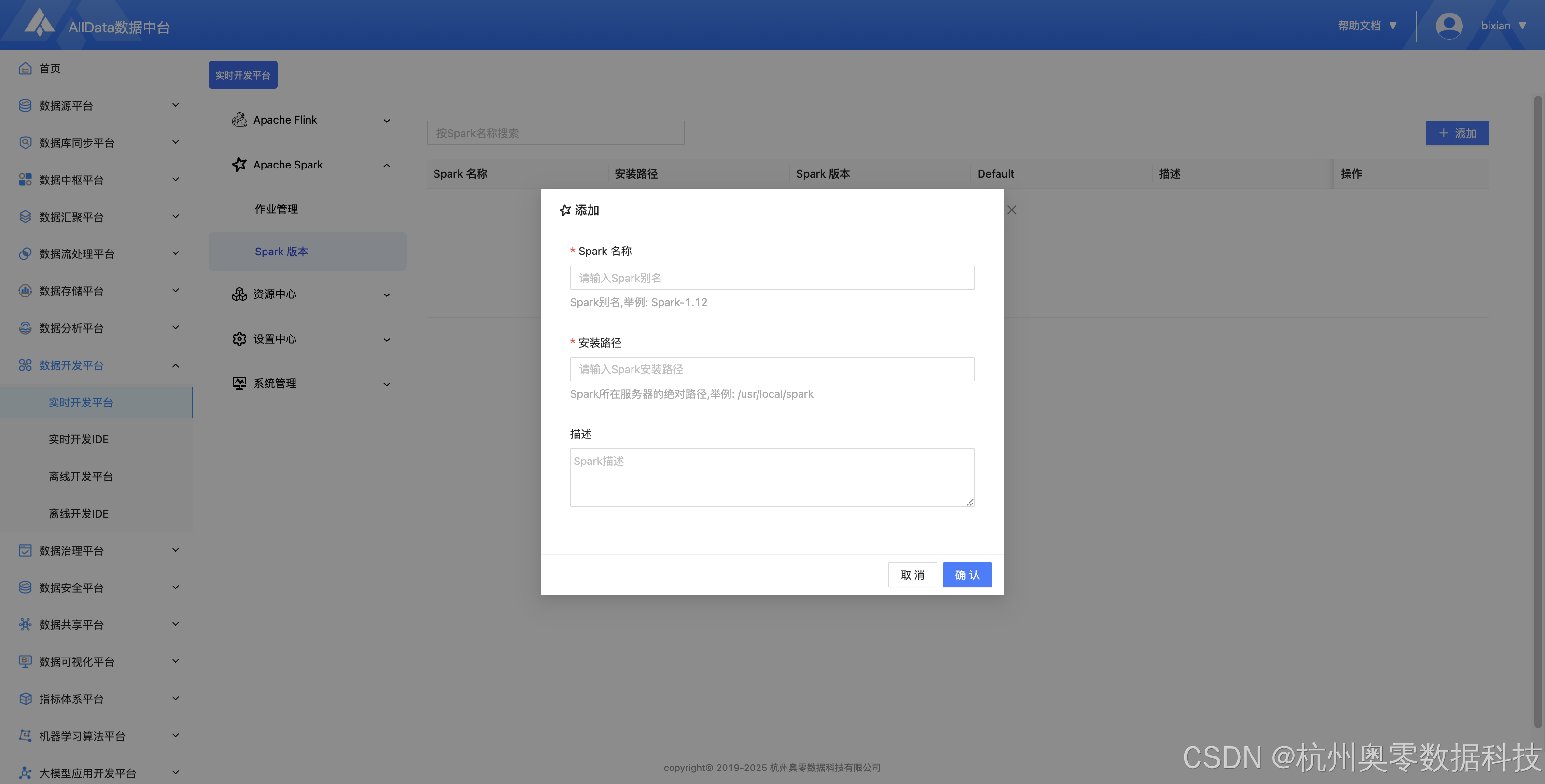This screenshot has width=1545, height=784.
Task: Close the 添加 dialog with X
Action: tap(1011, 210)
